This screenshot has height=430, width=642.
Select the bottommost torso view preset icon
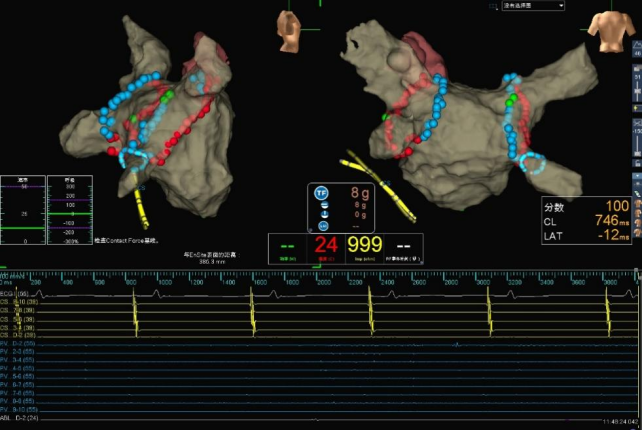pos(637,233)
